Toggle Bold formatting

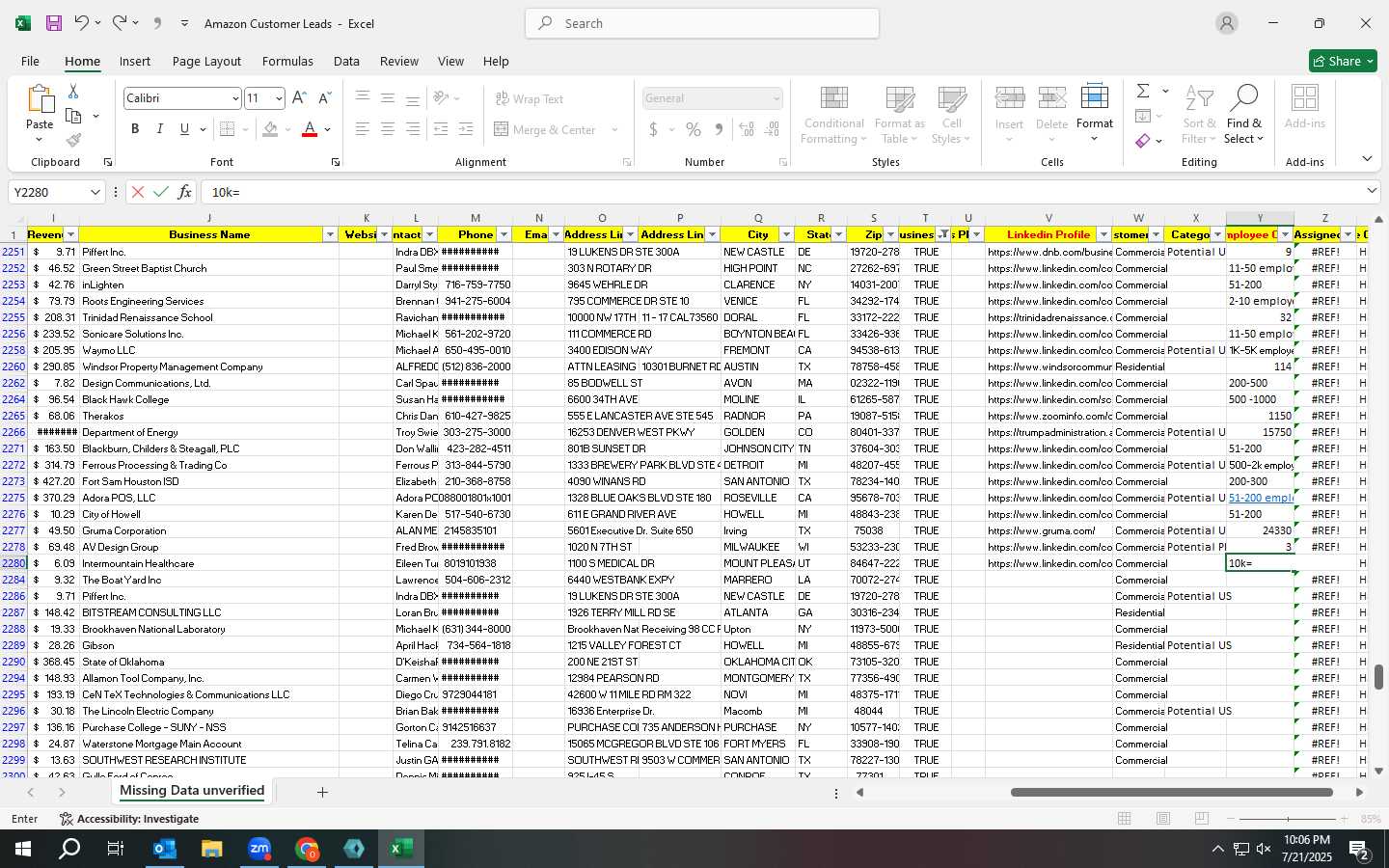(135, 129)
